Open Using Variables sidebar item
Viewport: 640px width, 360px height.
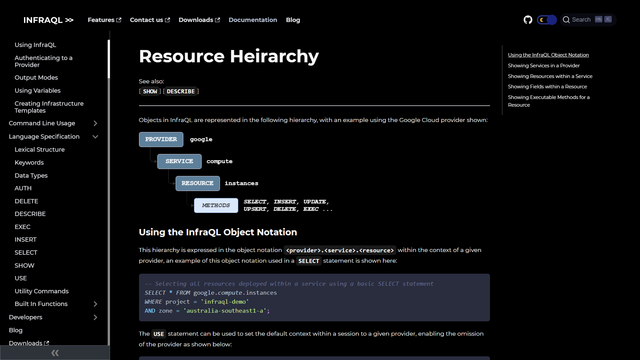(37, 91)
